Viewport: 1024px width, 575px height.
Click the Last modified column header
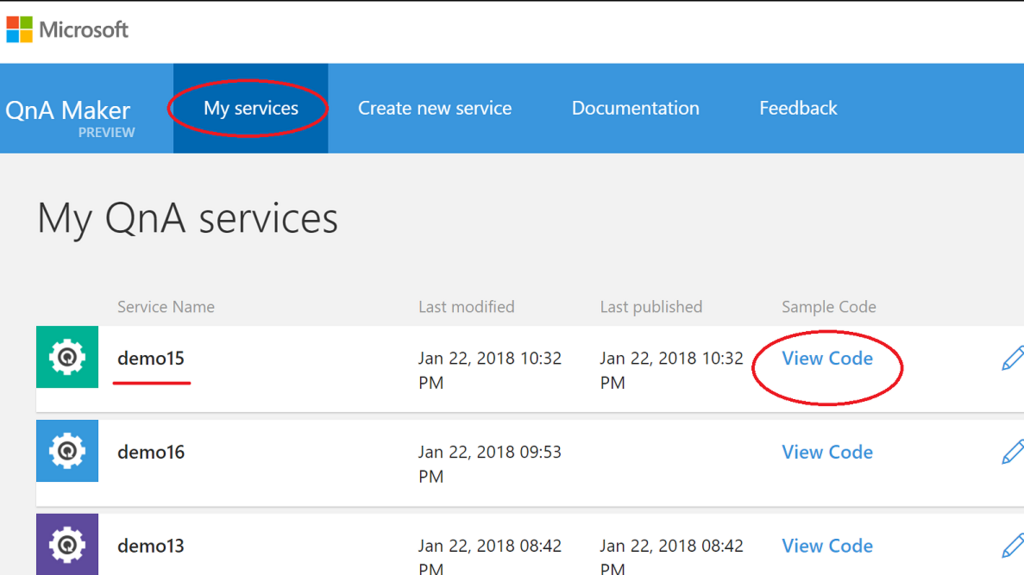(x=466, y=306)
